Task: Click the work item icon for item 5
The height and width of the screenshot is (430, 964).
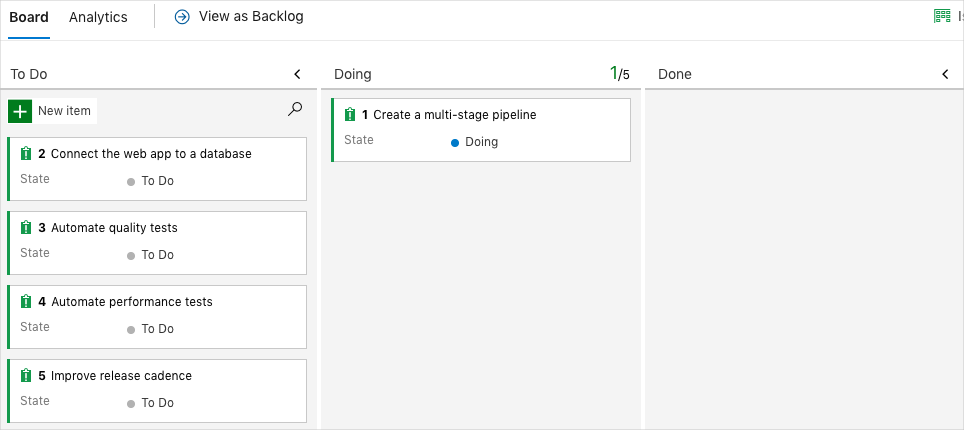Action: point(26,376)
